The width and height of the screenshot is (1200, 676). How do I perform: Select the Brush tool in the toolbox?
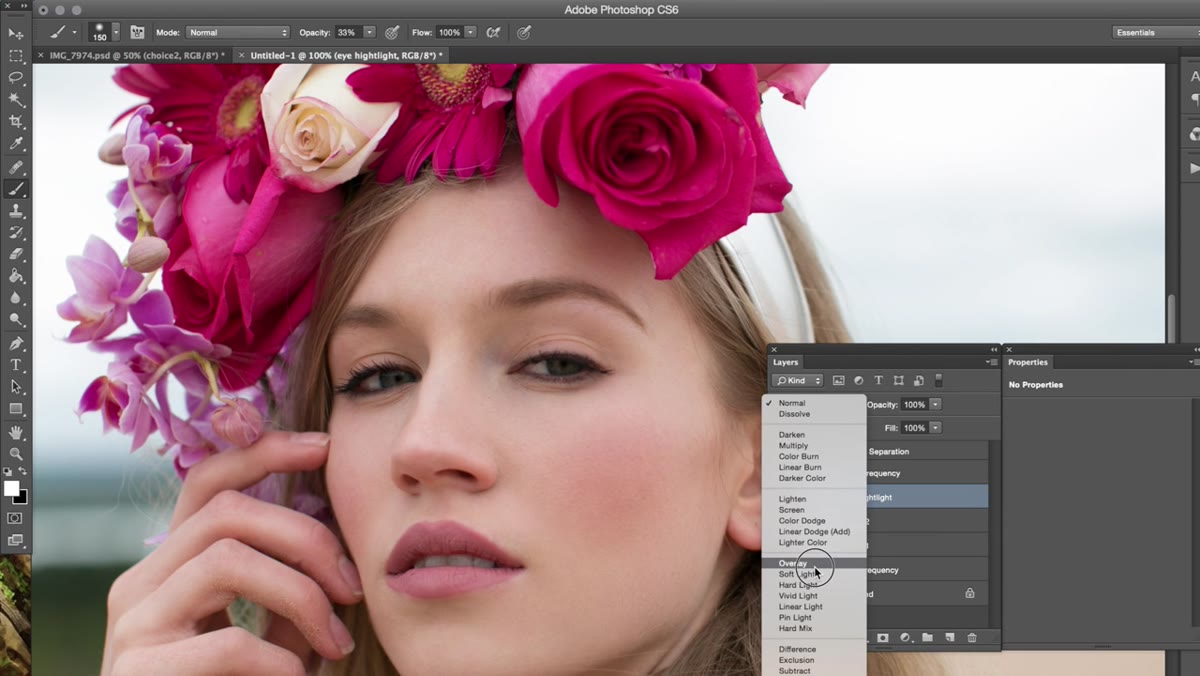(16, 189)
